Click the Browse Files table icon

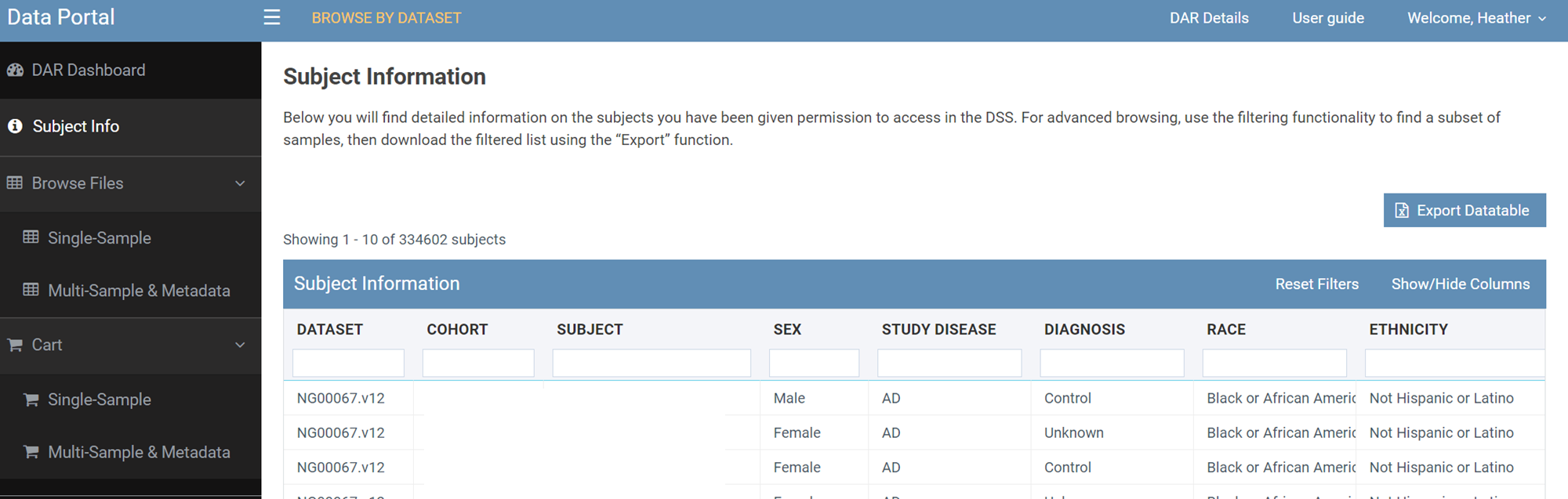tap(15, 183)
